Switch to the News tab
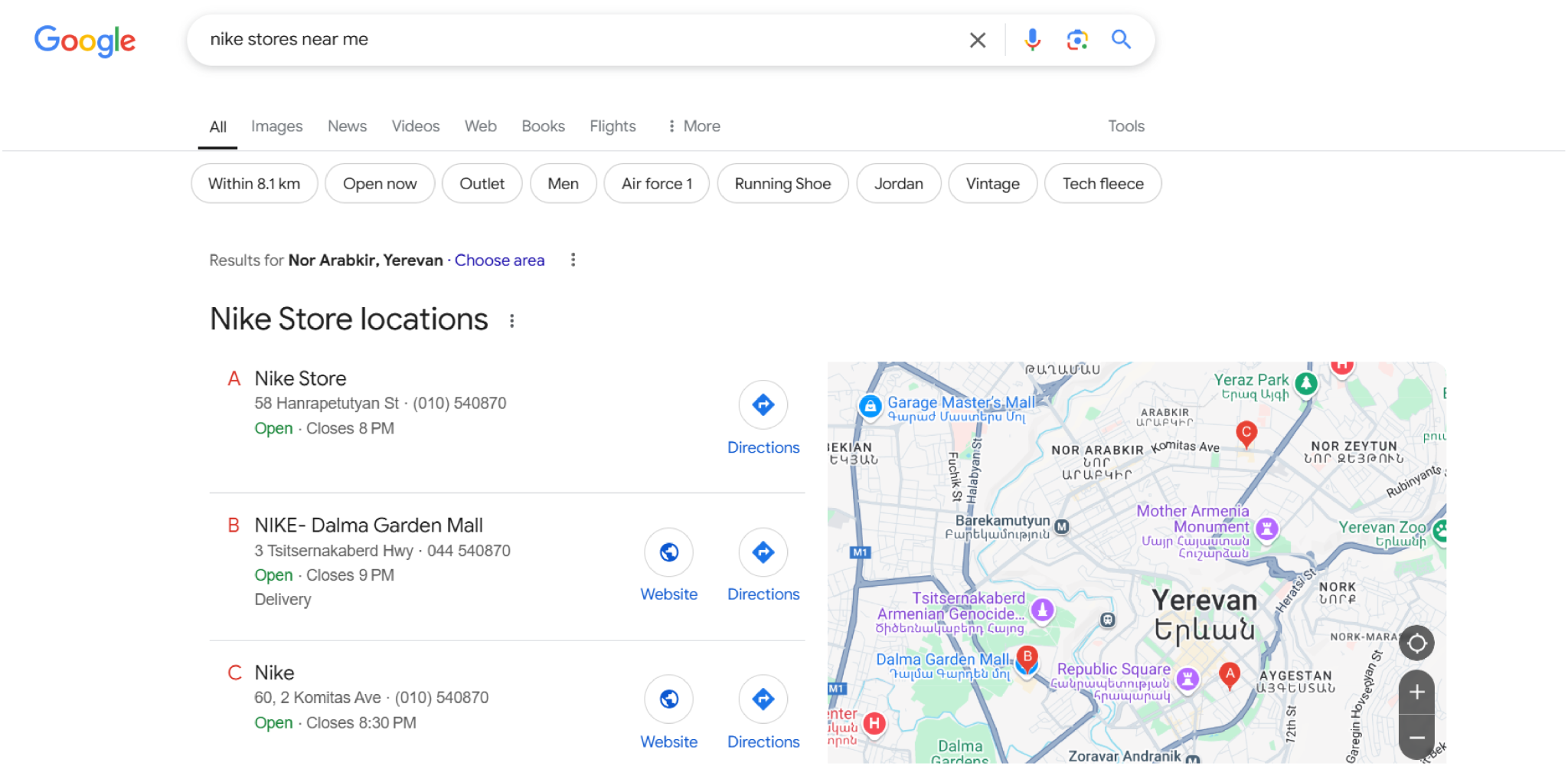The image size is (1568, 766). pyautogui.click(x=347, y=126)
